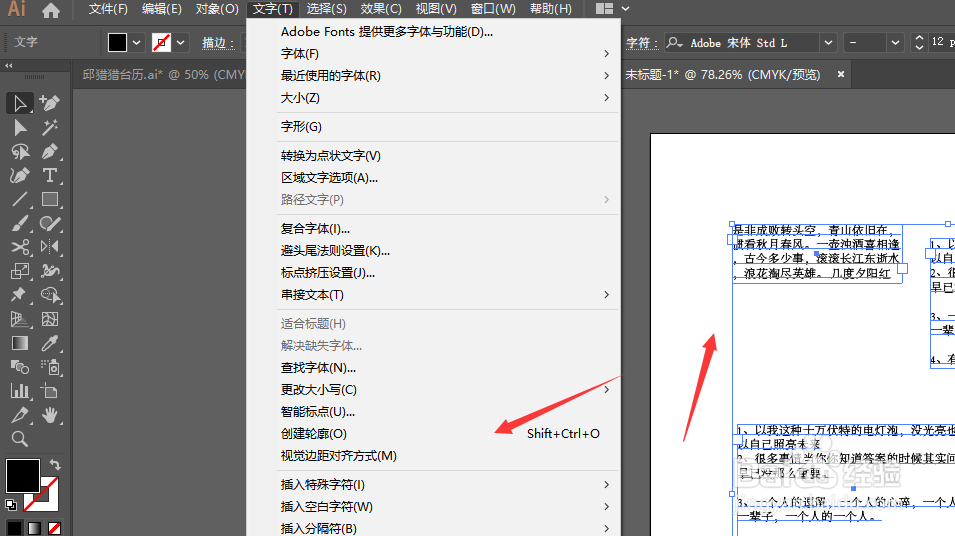Image resolution: width=955 pixels, height=536 pixels.
Task: Select the Gradient tool
Action: pyautogui.click(x=19, y=344)
